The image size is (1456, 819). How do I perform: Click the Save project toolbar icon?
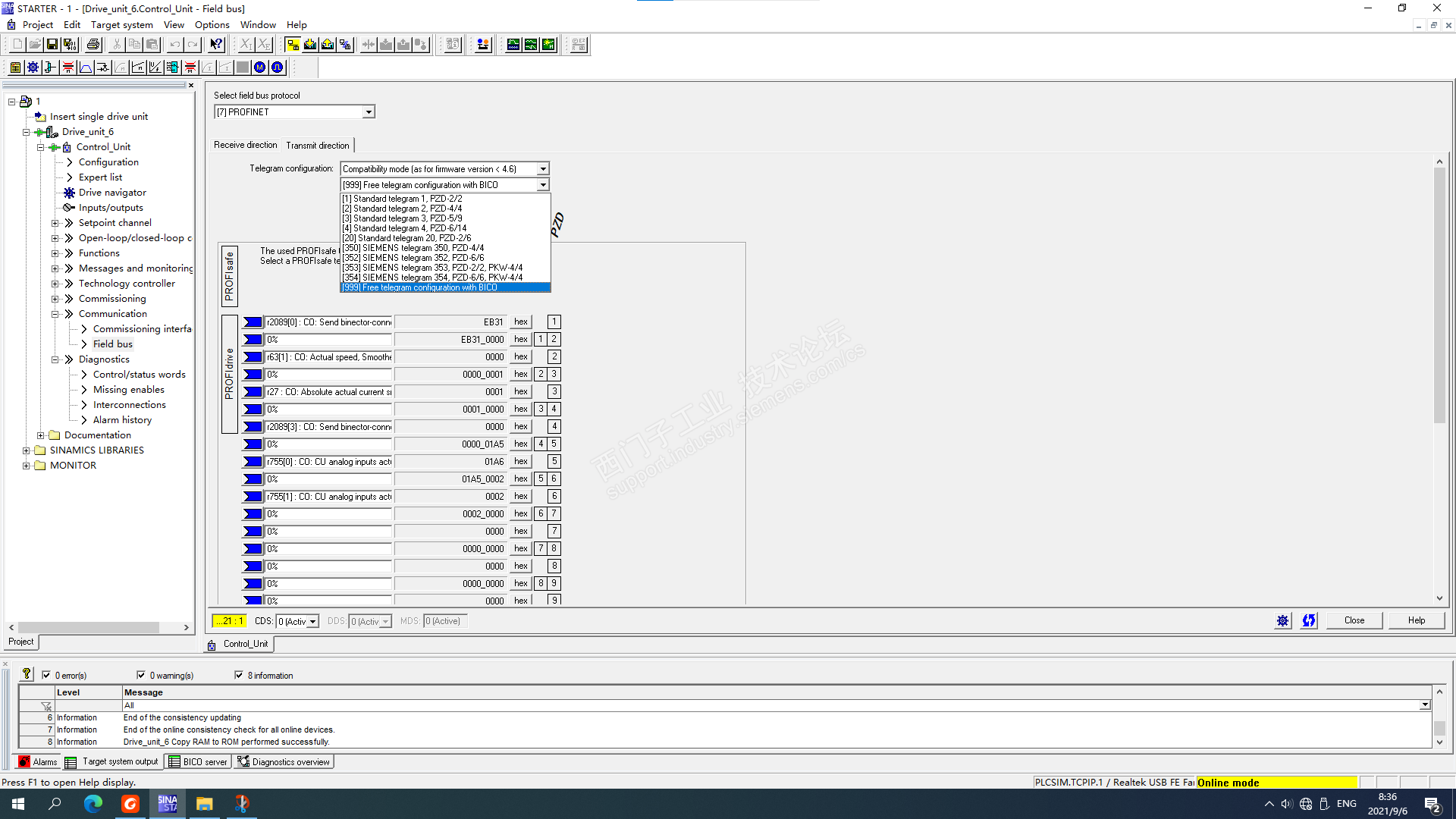[52, 45]
